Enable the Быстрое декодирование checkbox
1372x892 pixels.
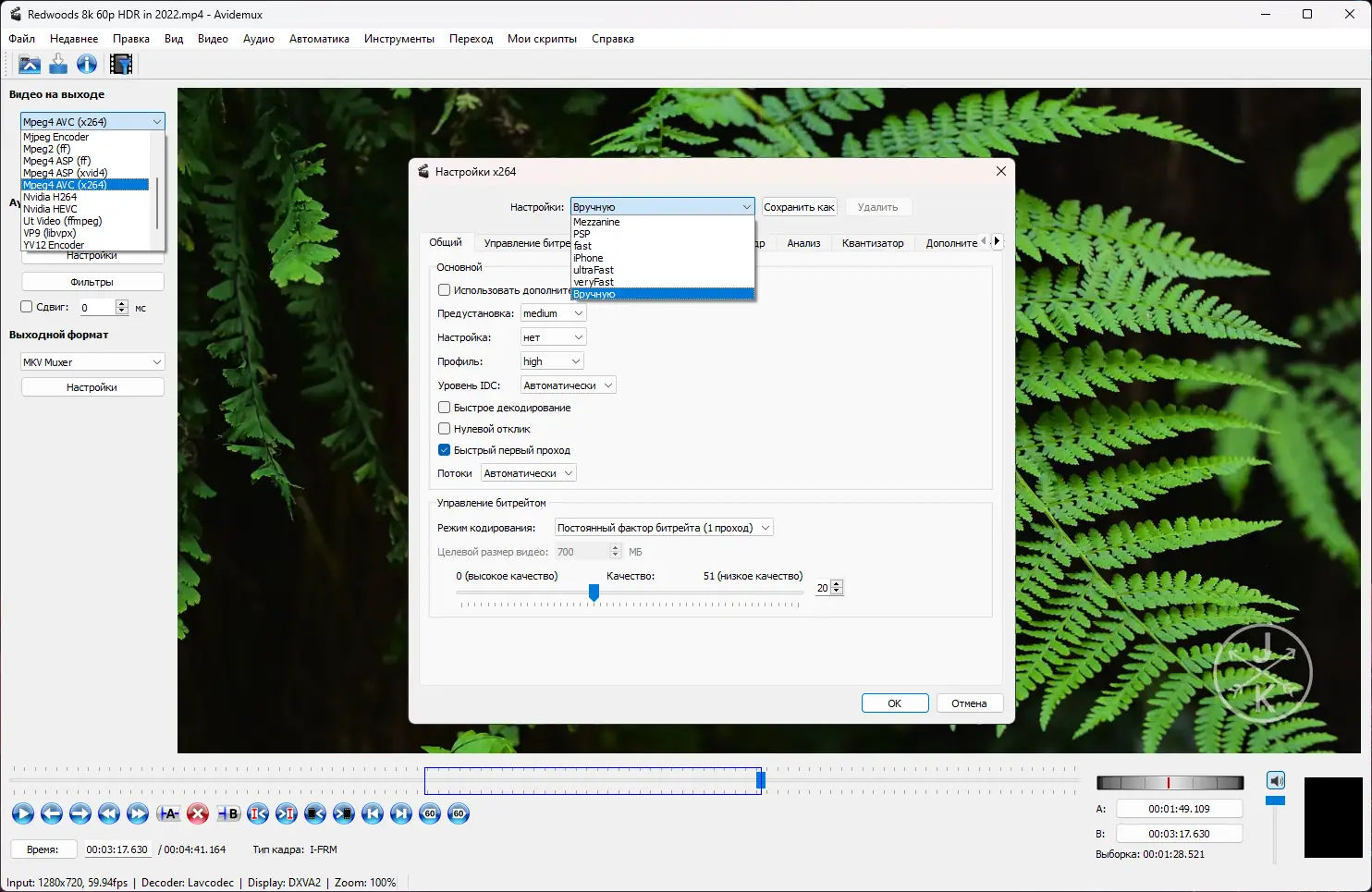coord(445,408)
